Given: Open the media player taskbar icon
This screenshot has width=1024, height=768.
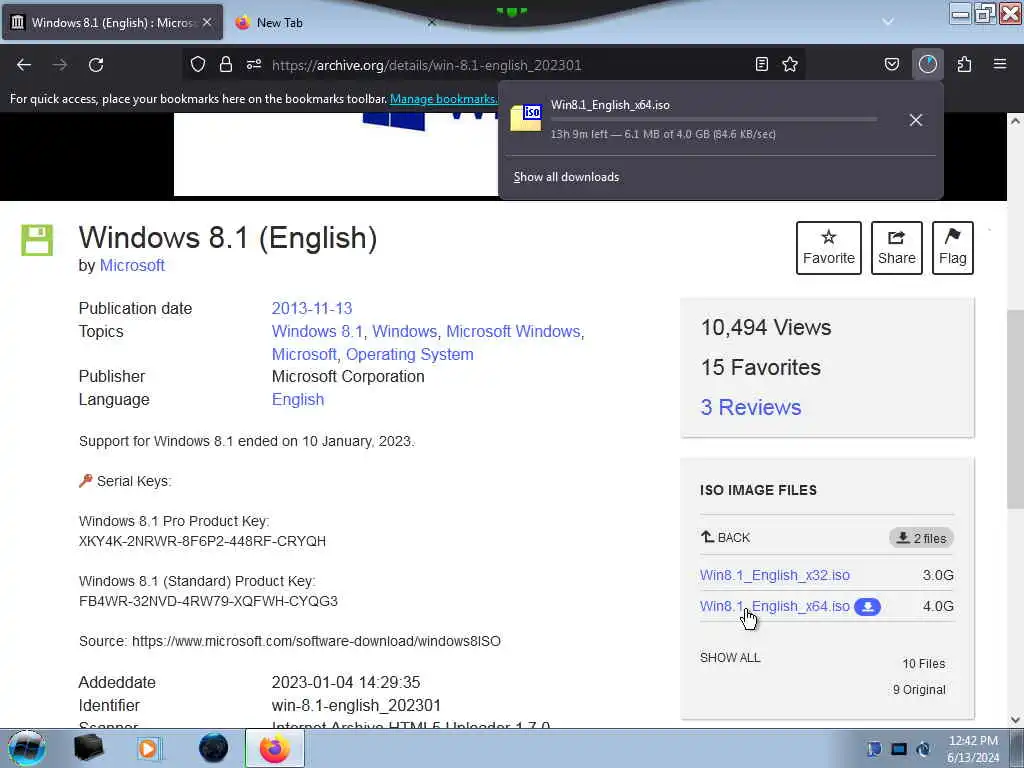Looking at the screenshot, I should (x=148, y=748).
